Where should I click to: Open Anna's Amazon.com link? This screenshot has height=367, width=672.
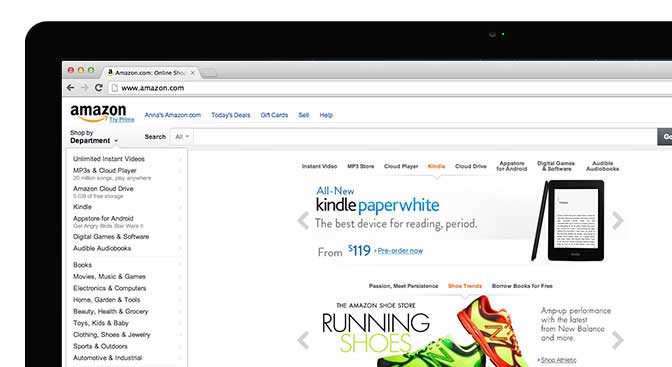pyautogui.click(x=173, y=115)
